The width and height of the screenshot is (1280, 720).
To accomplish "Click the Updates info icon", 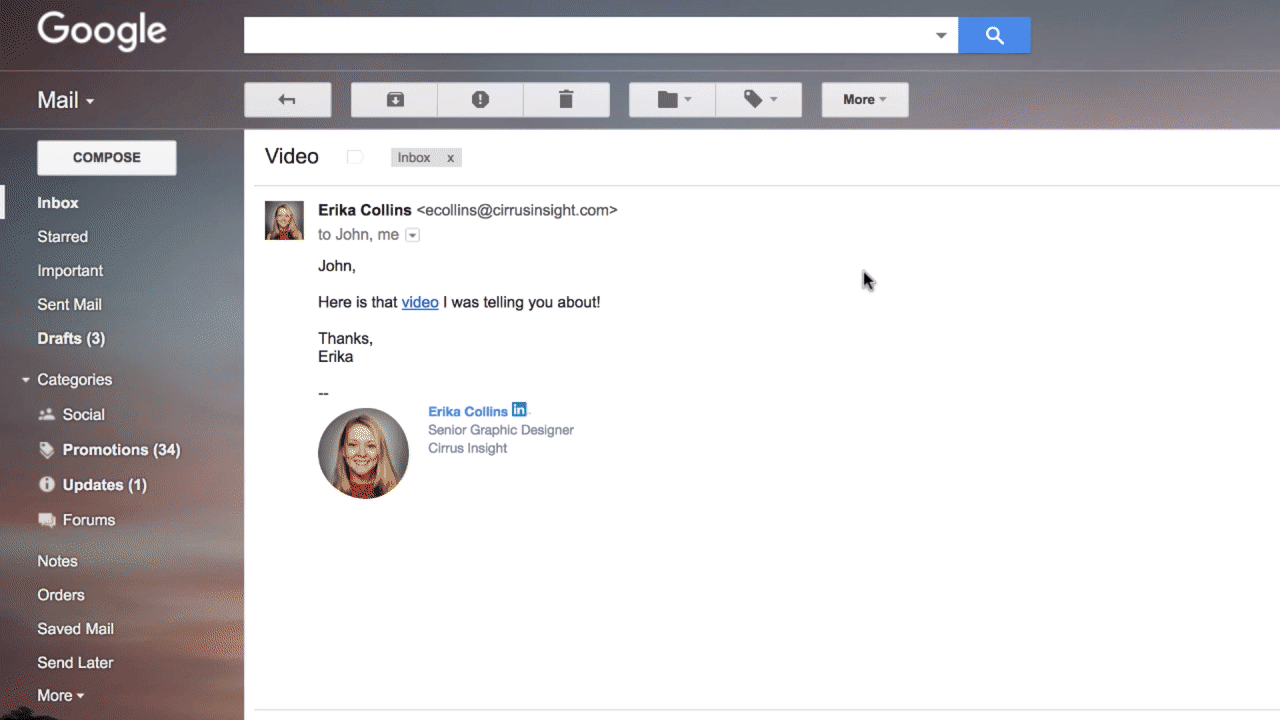I will (x=46, y=484).
